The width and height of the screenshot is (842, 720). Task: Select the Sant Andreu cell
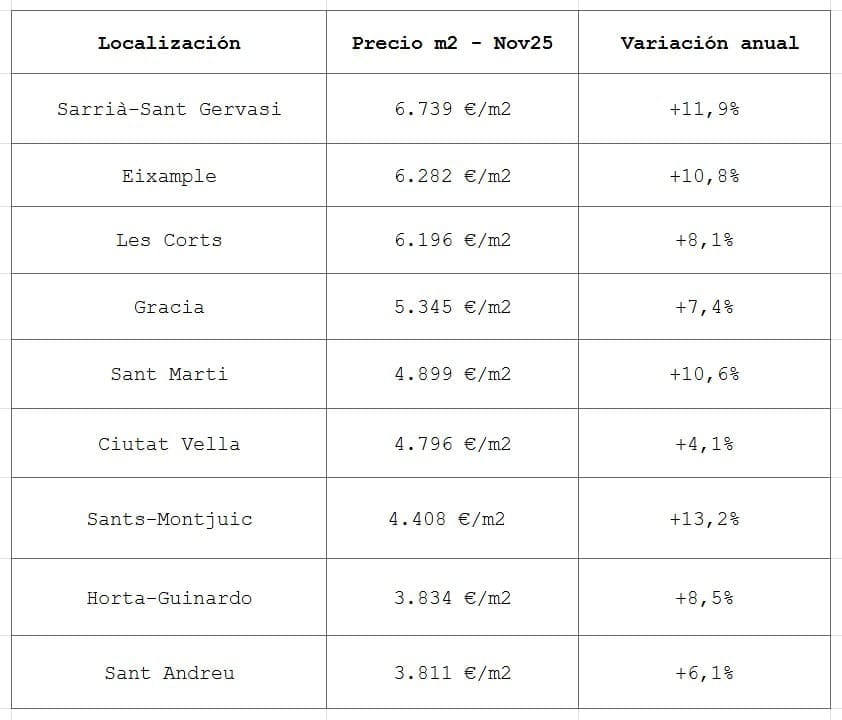click(x=169, y=673)
